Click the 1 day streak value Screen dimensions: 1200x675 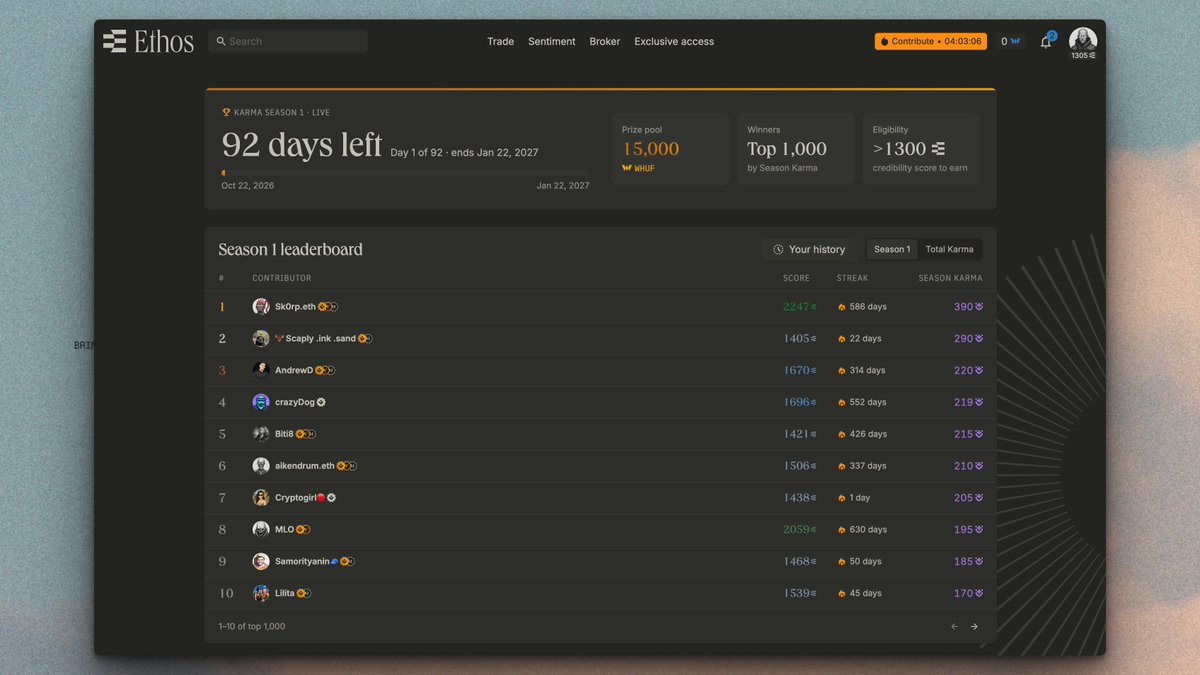pyautogui.click(x=860, y=498)
